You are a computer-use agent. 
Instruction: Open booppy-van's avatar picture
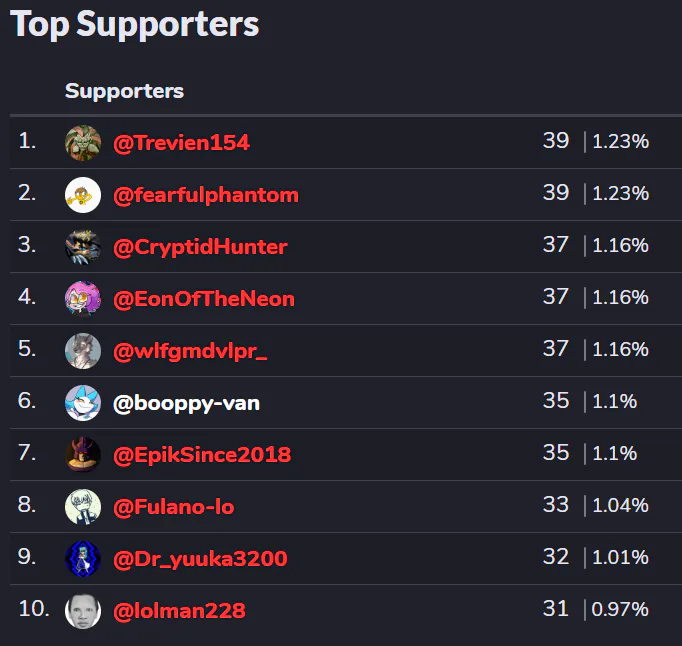(x=83, y=403)
